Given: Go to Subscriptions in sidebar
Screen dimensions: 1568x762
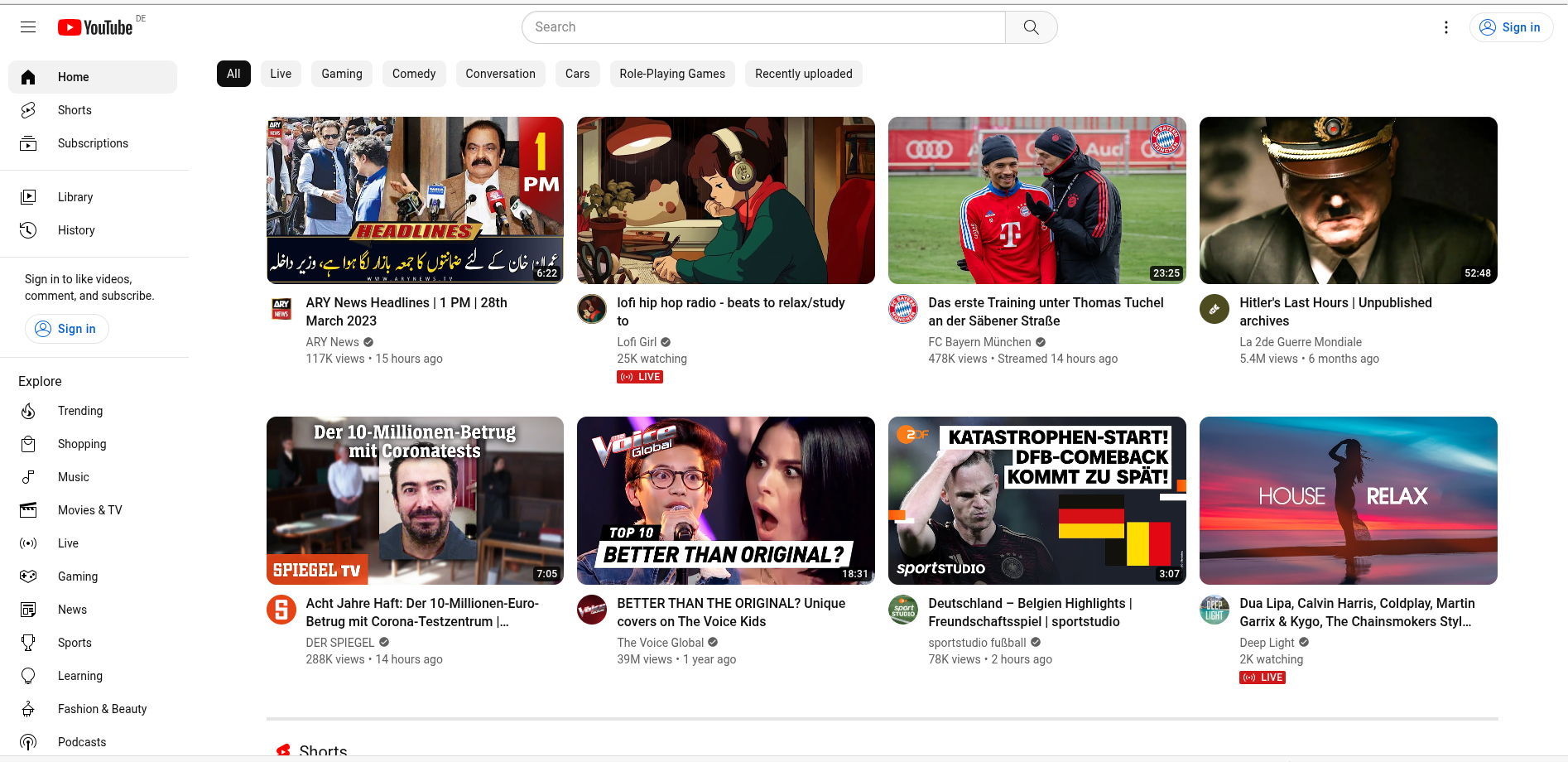Looking at the screenshot, I should [93, 143].
